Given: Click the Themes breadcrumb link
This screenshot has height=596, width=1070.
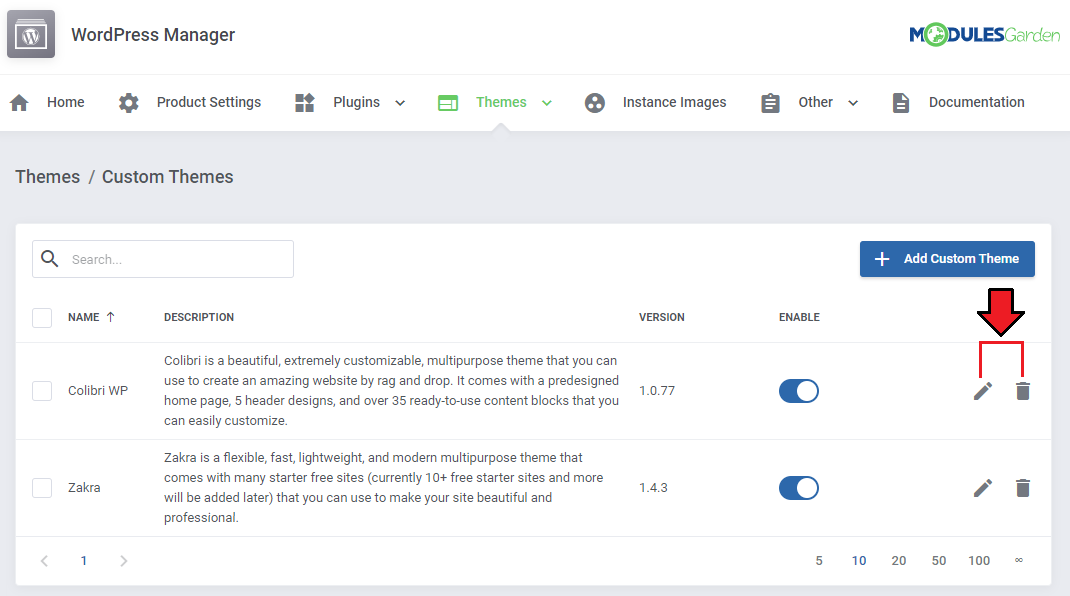Looking at the screenshot, I should click(48, 177).
